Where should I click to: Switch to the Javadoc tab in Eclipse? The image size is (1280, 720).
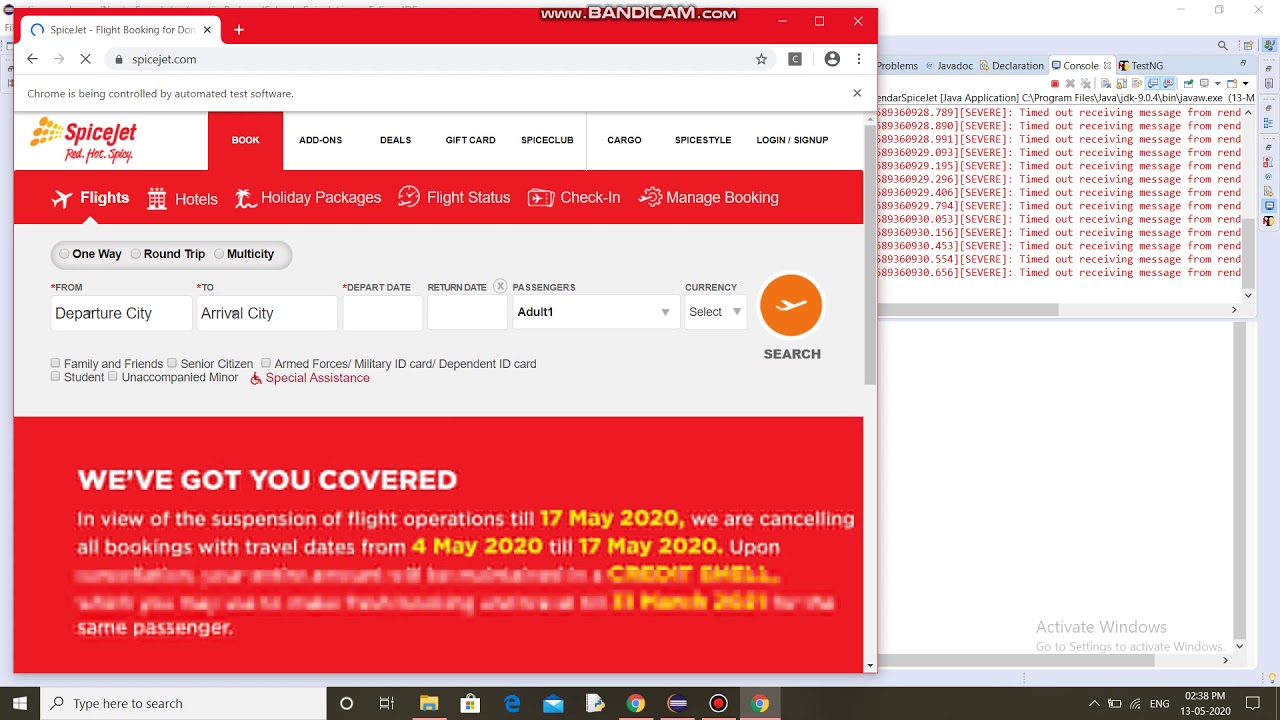click(x=949, y=66)
